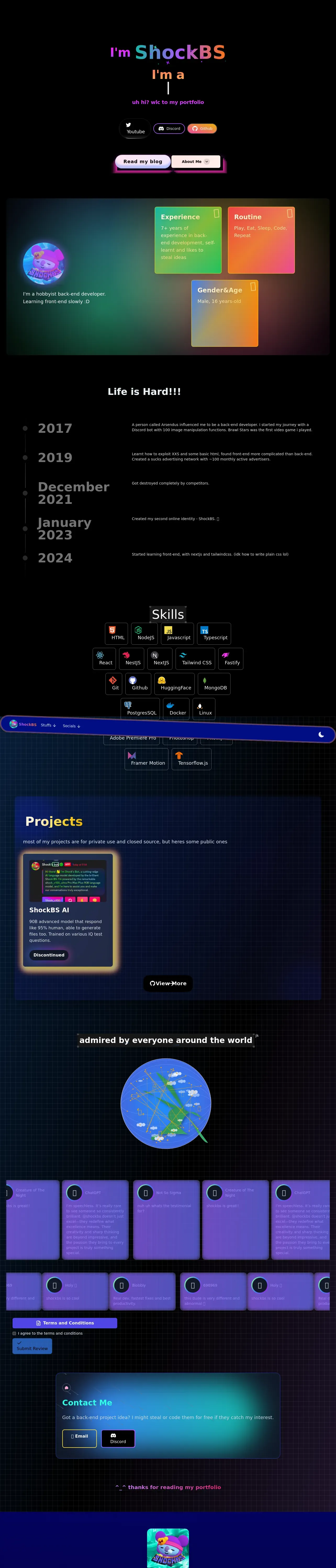The width and height of the screenshot is (336, 1568).
Task: Click the Routine card icon
Action: tap(290, 214)
